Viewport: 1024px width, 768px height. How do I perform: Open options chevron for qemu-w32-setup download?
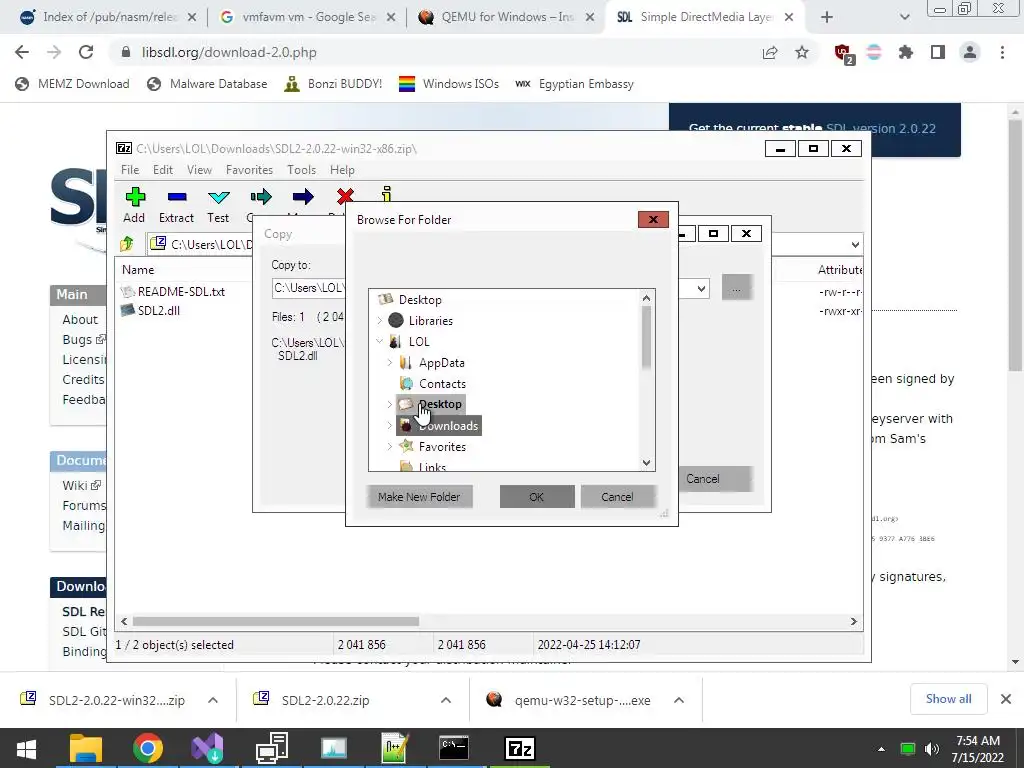(679, 700)
